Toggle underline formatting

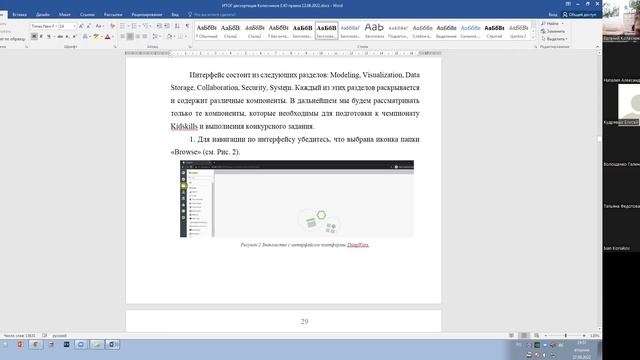click(x=49, y=37)
